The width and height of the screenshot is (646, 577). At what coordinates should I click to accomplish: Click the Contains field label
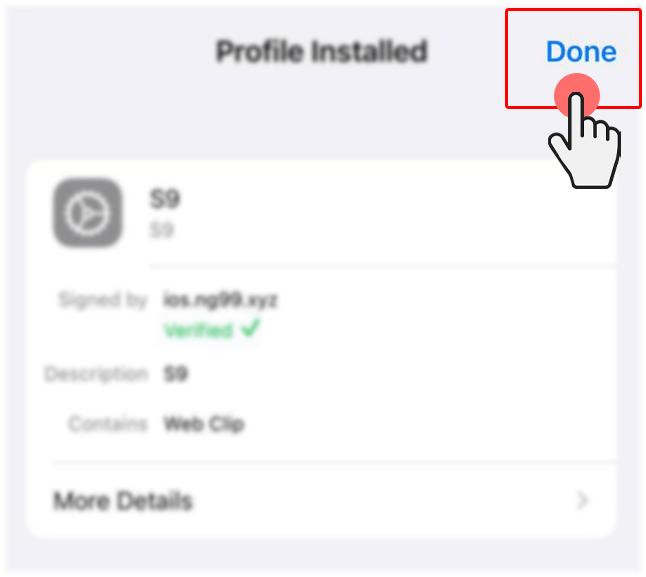(x=108, y=424)
